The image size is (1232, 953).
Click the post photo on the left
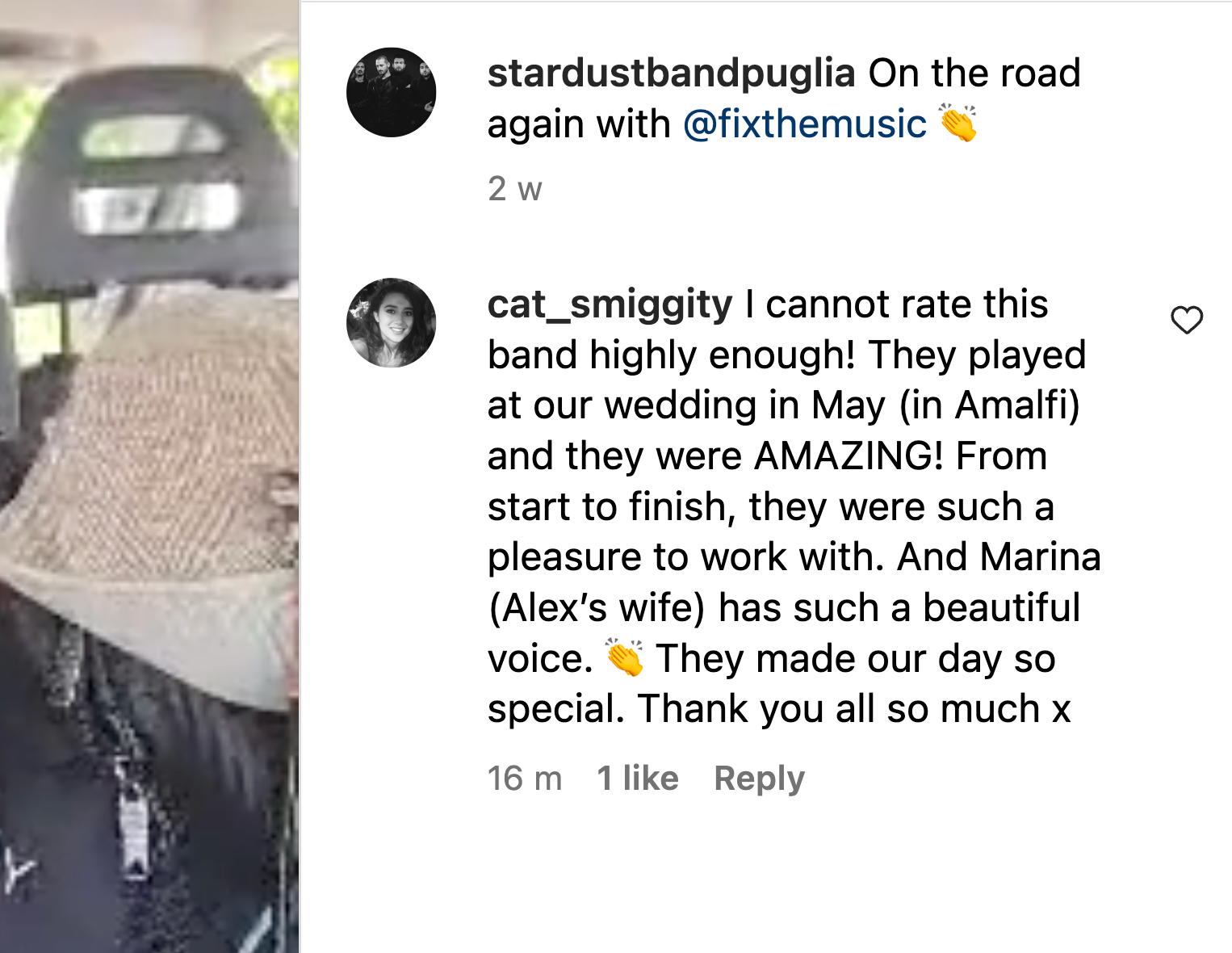[149, 476]
